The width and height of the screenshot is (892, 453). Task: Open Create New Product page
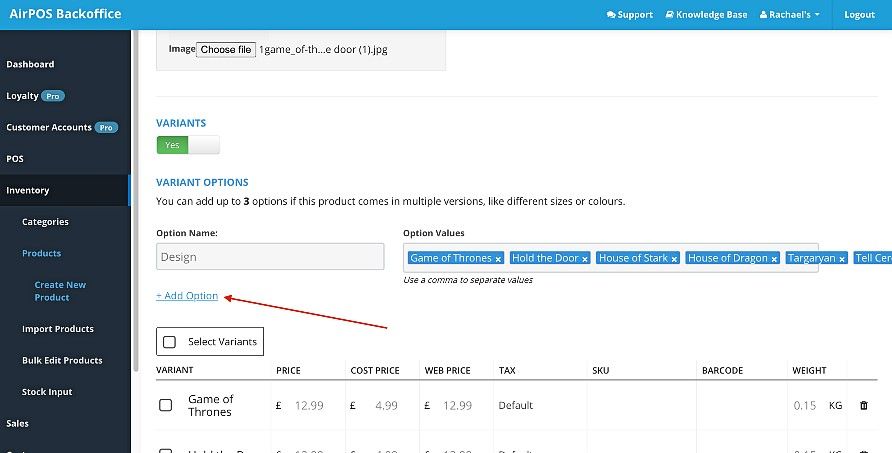[60, 291]
